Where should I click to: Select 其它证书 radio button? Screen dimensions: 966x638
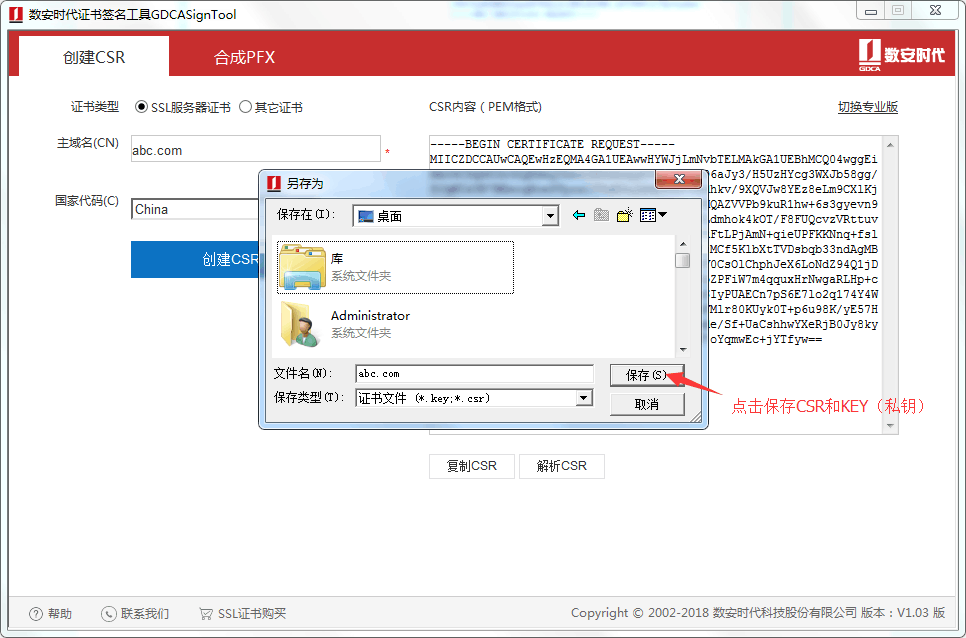coord(245,107)
